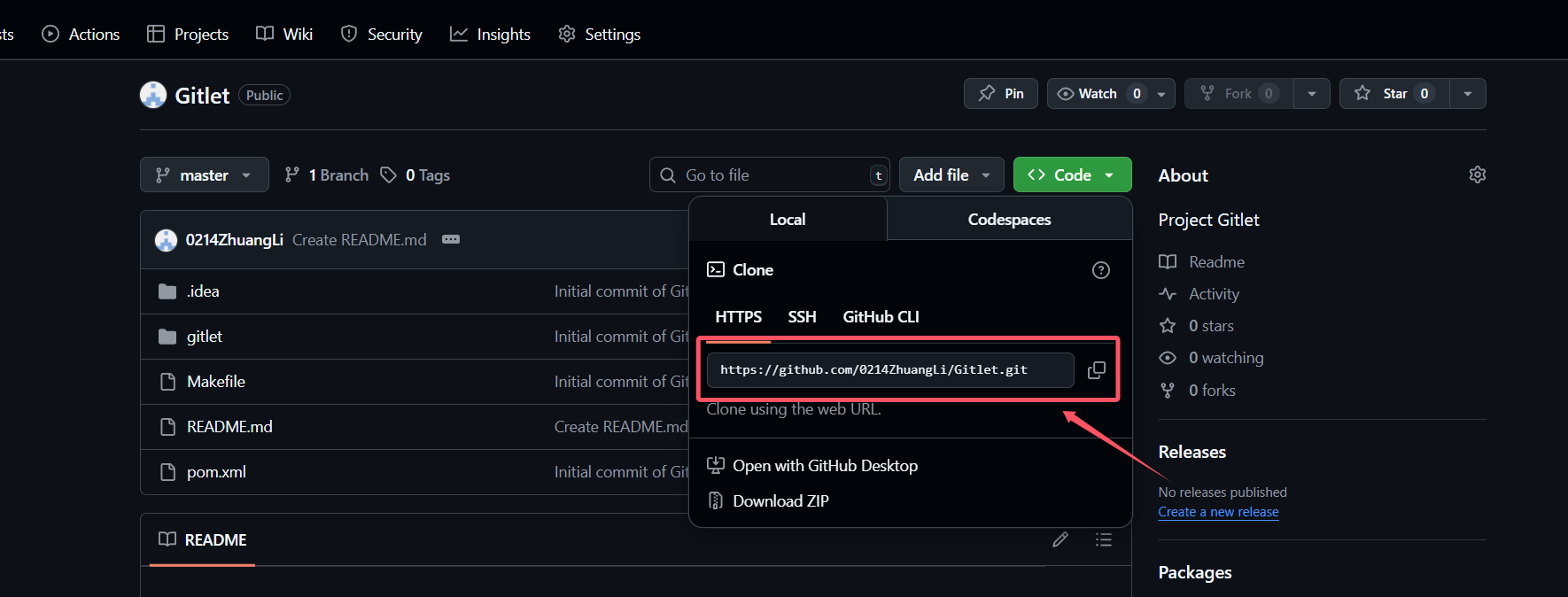The height and width of the screenshot is (597, 1568).
Task: Open the Gitlet repository name link
Action: 202,96
